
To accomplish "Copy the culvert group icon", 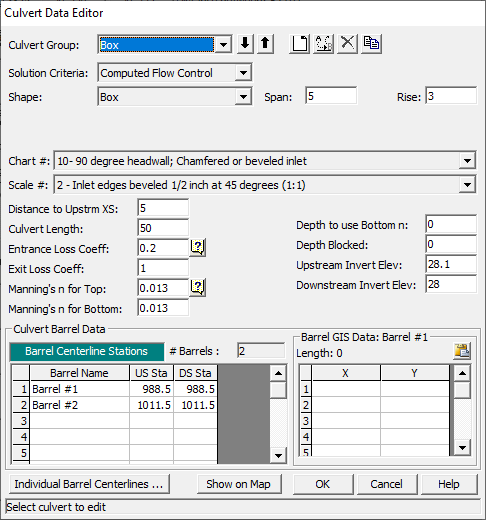I will pos(371,44).
